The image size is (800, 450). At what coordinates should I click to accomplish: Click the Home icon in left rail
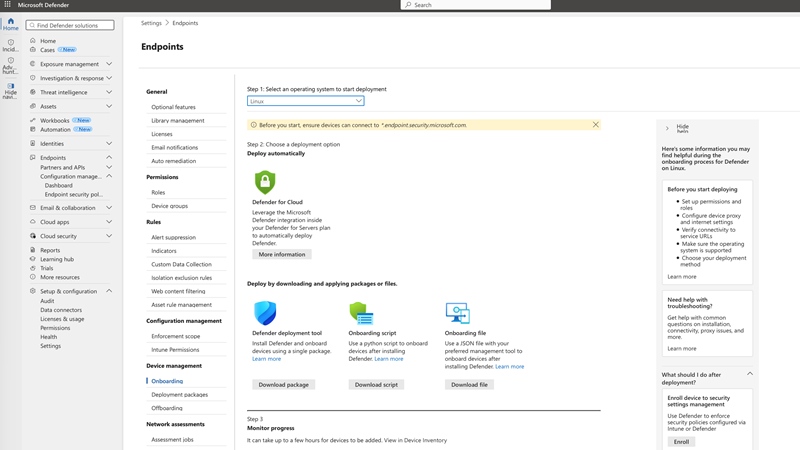click(x=11, y=24)
